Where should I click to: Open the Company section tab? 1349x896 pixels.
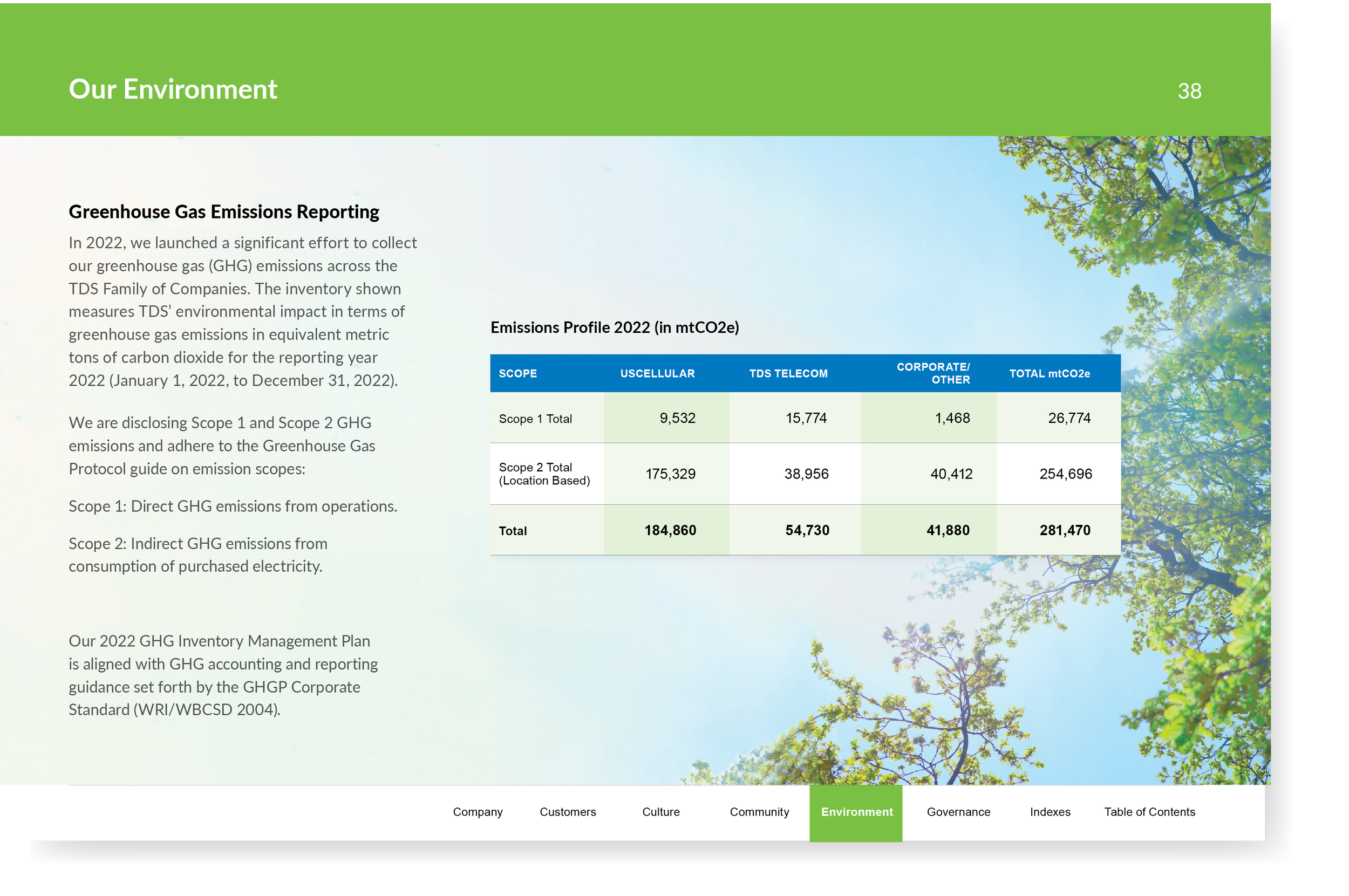[478, 811]
